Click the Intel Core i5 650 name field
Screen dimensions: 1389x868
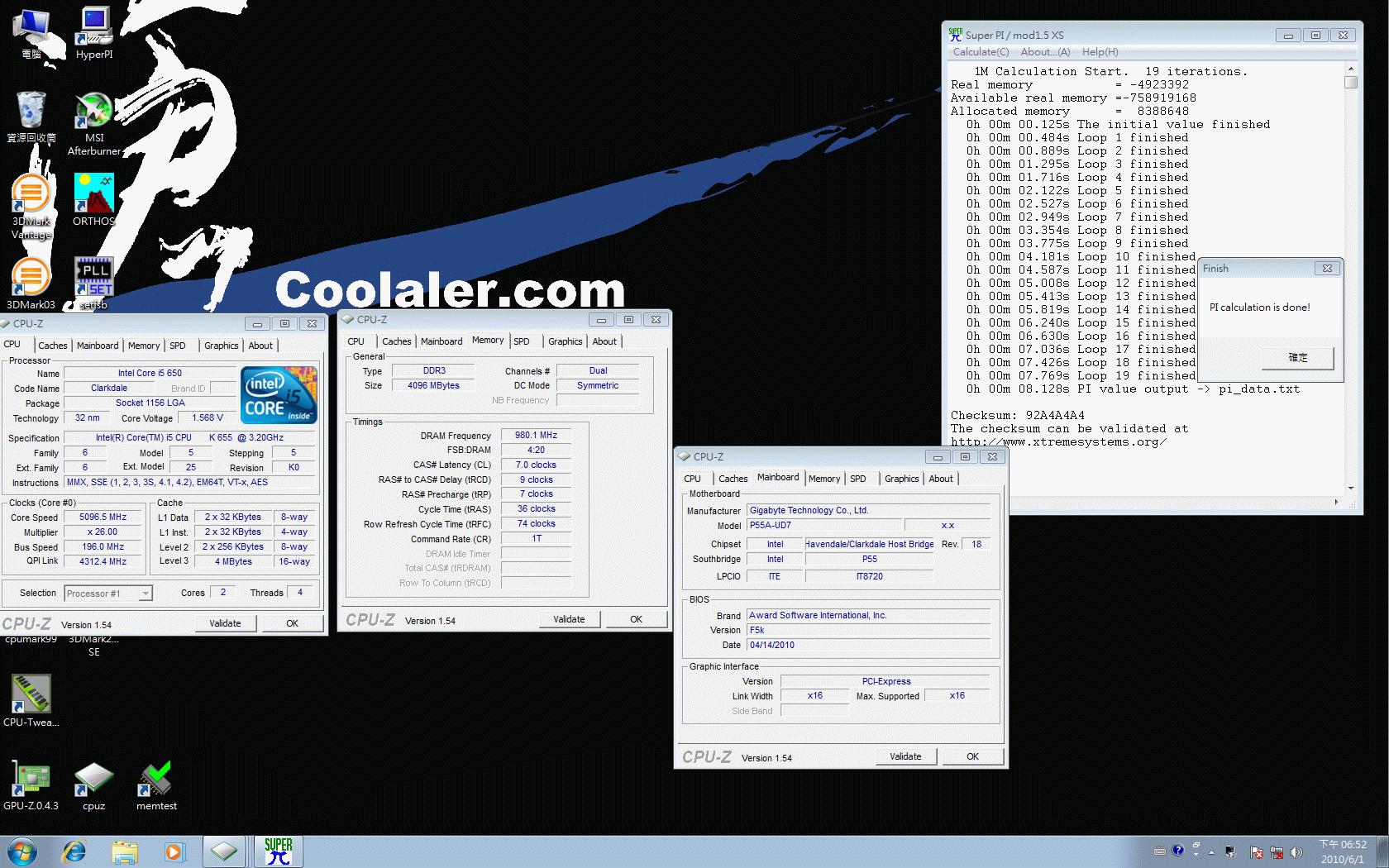click(150, 373)
